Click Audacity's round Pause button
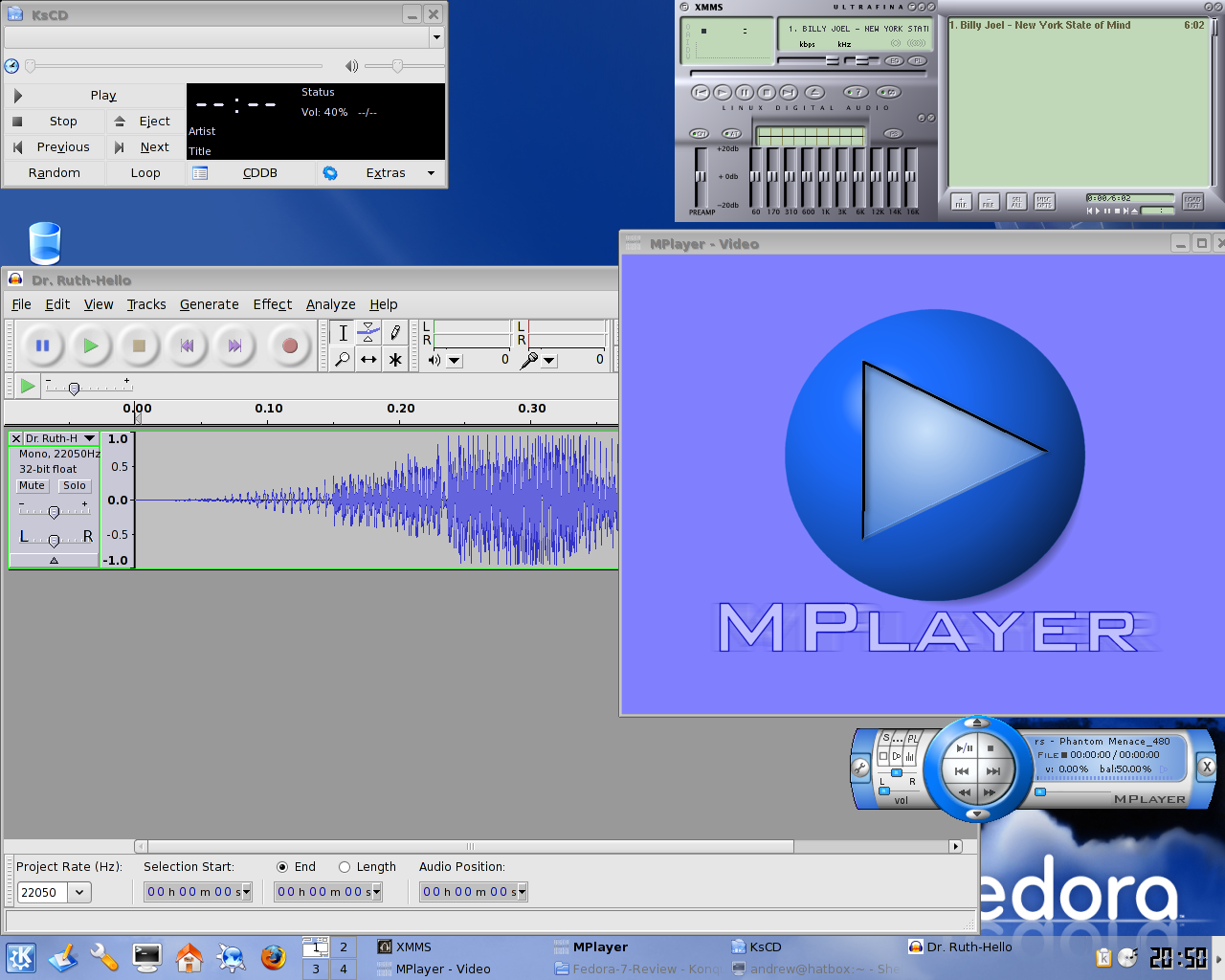 (x=42, y=345)
